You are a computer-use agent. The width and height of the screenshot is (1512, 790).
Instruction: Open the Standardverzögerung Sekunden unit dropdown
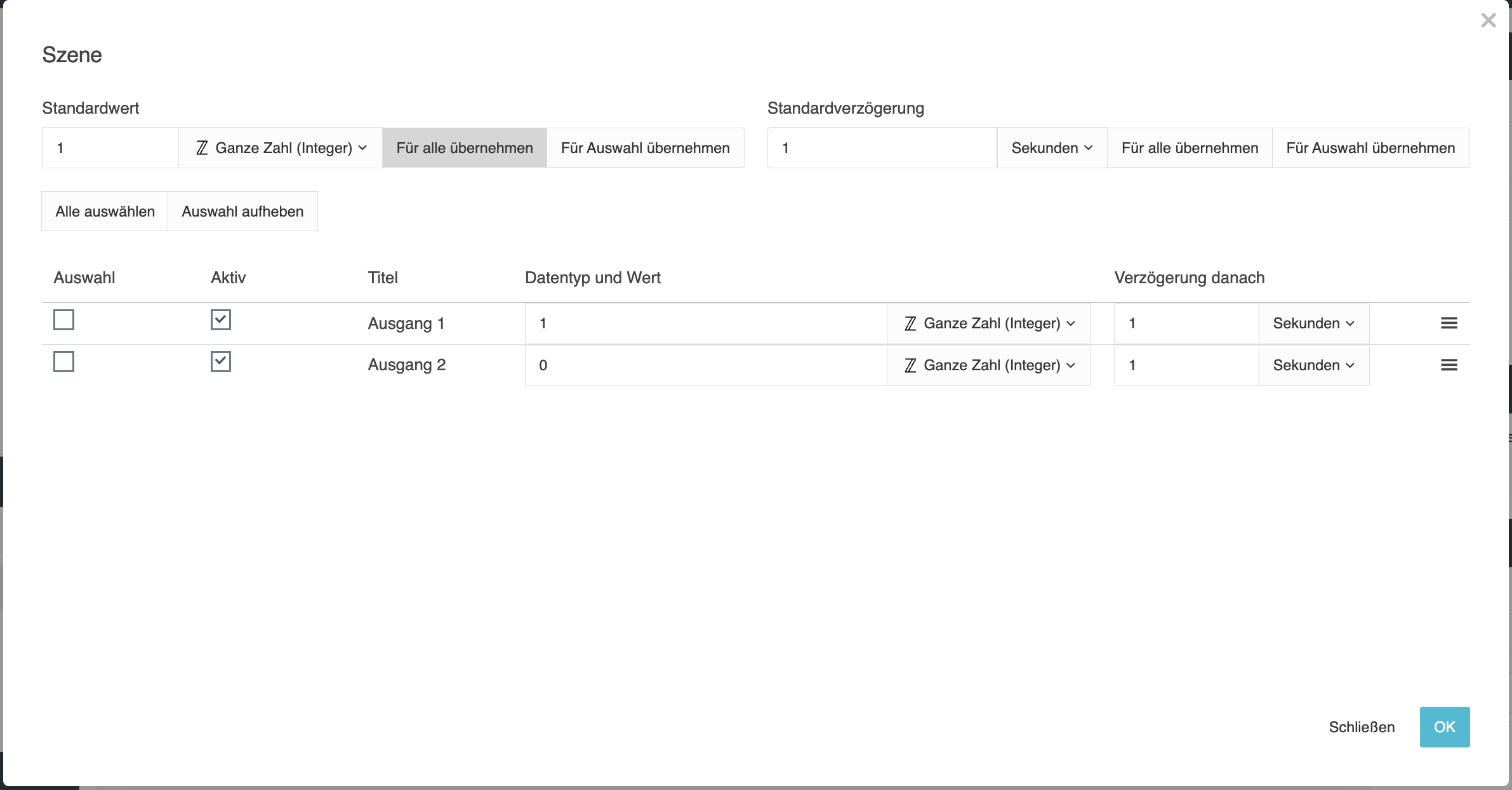click(x=1052, y=148)
